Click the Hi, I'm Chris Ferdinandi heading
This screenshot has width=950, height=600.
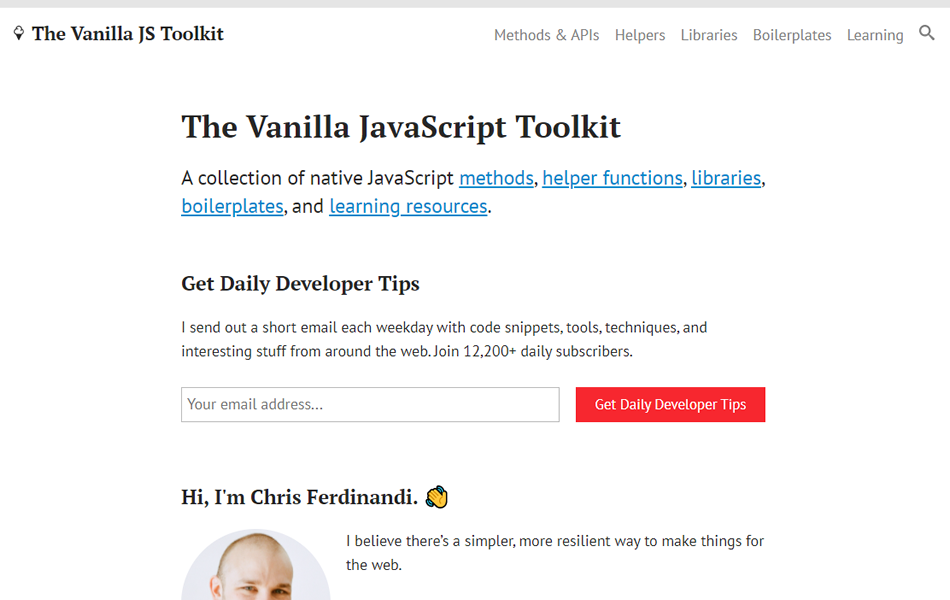[300, 496]
